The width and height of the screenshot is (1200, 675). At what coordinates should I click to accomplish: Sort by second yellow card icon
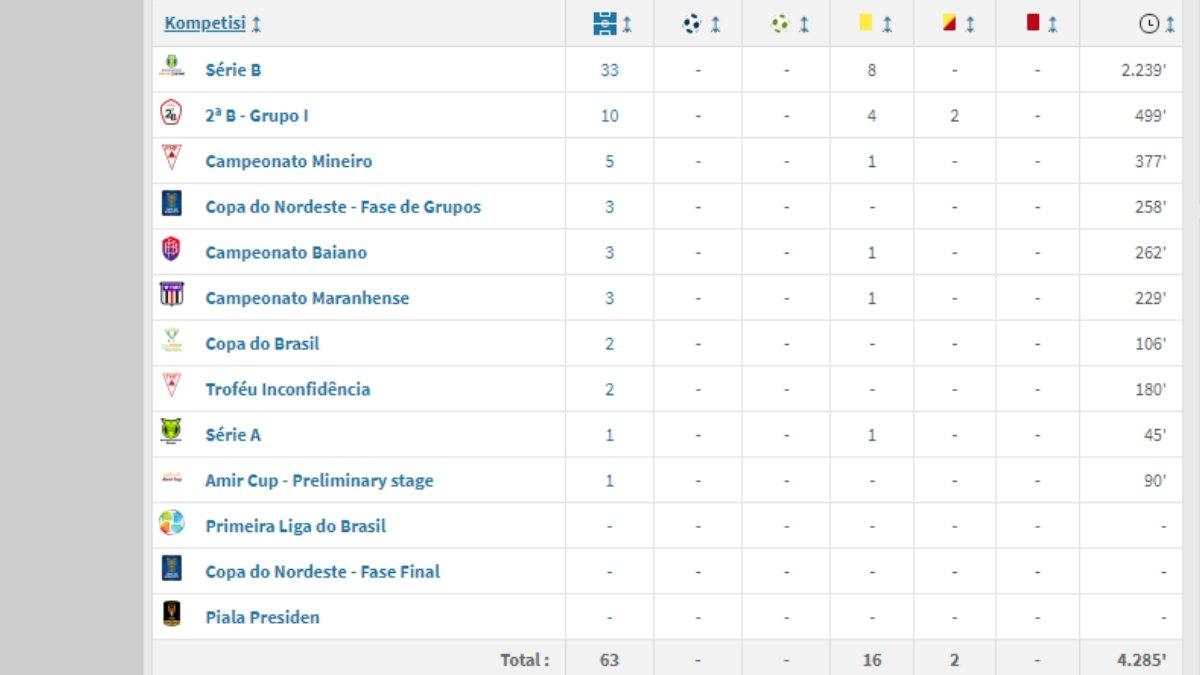tap(950, 23)
